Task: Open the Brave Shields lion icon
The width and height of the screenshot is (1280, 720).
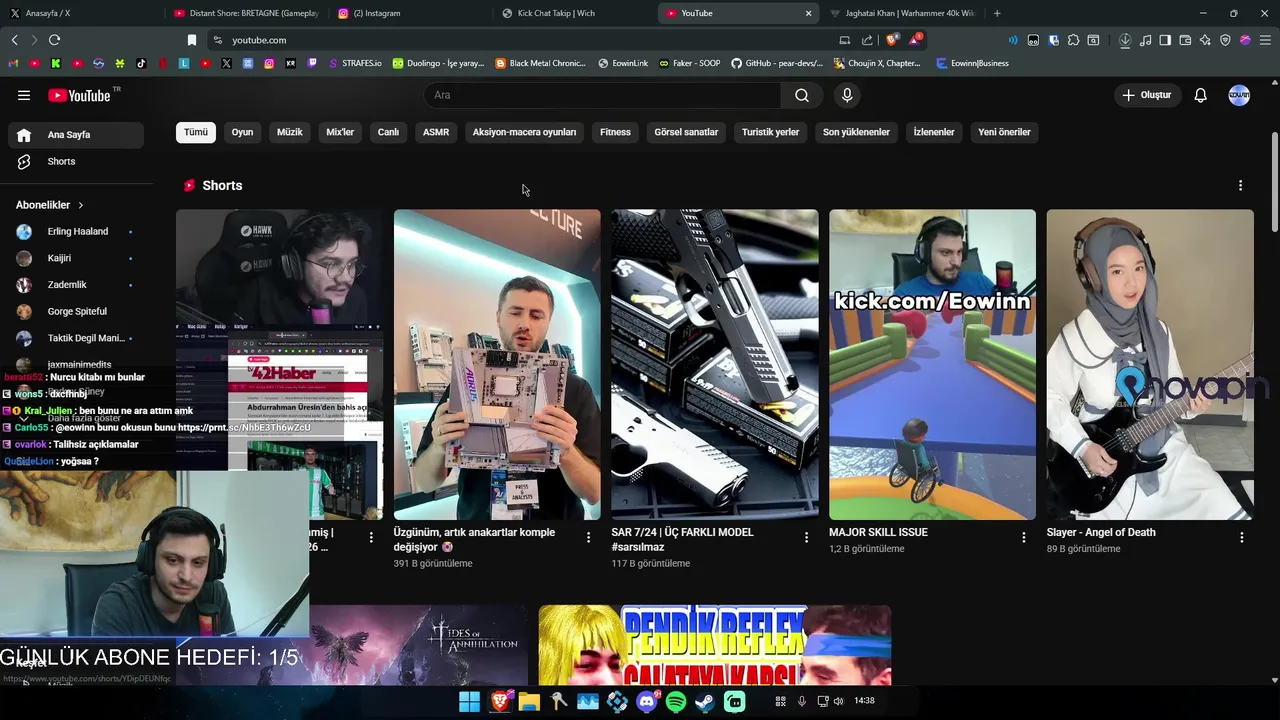Action: (892, 40)
